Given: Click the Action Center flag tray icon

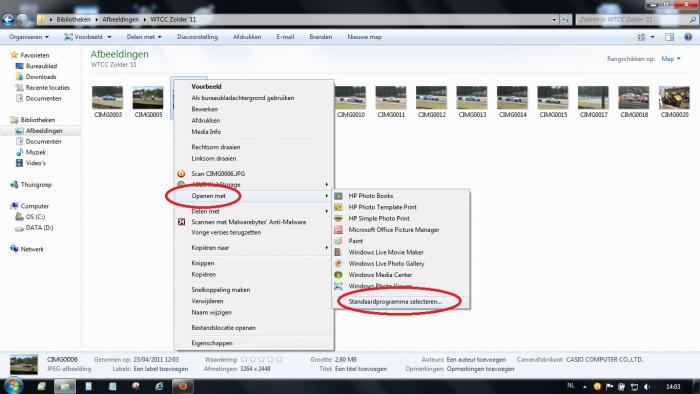Looking at the screenshot, I should [609, 387].
